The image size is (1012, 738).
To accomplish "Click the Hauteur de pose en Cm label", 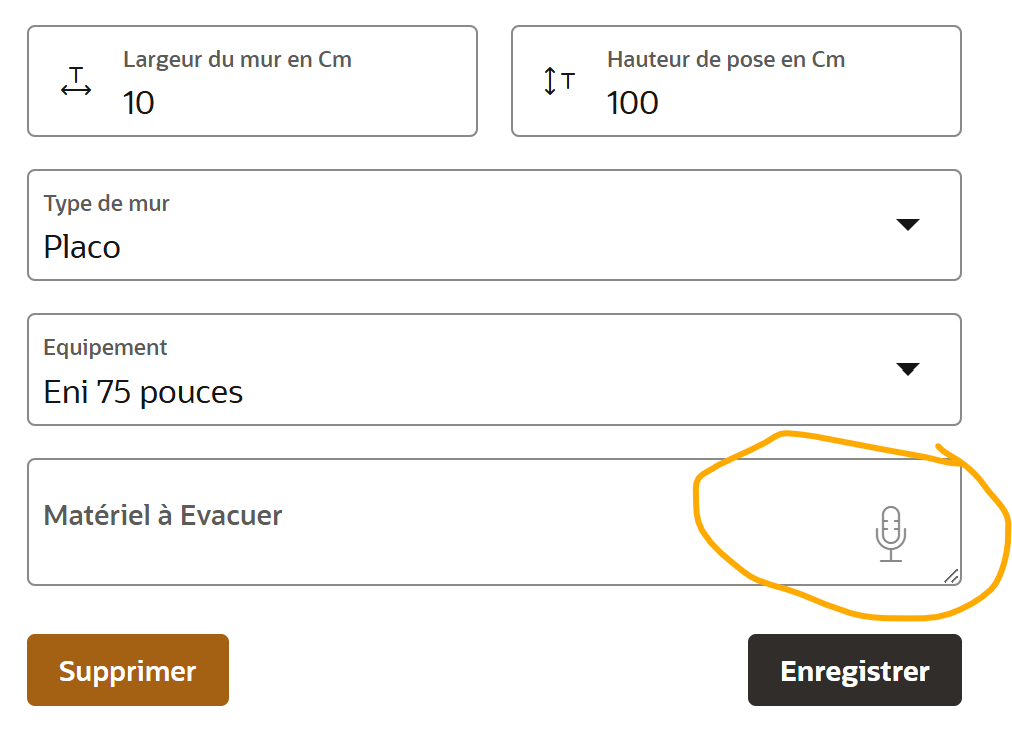I will click(x=725, y=59).
